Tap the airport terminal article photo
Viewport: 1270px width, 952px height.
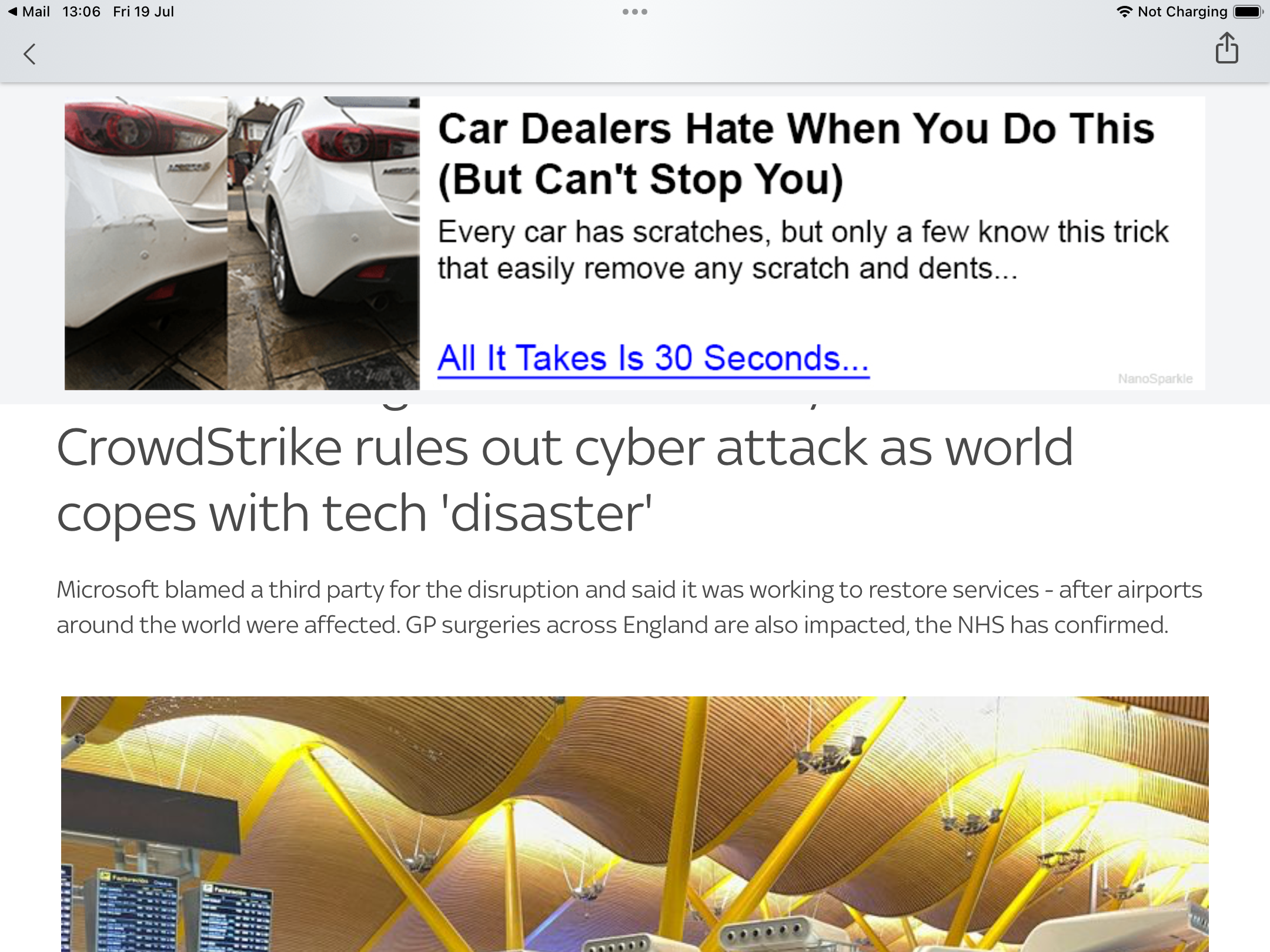635,824
